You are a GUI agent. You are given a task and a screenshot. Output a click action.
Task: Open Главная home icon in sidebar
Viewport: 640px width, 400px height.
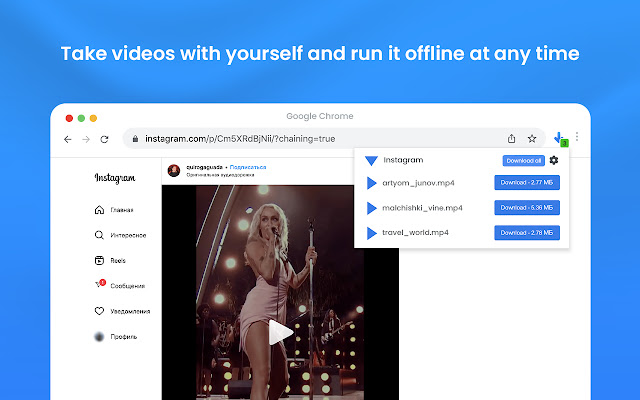[x=99, y=210]
